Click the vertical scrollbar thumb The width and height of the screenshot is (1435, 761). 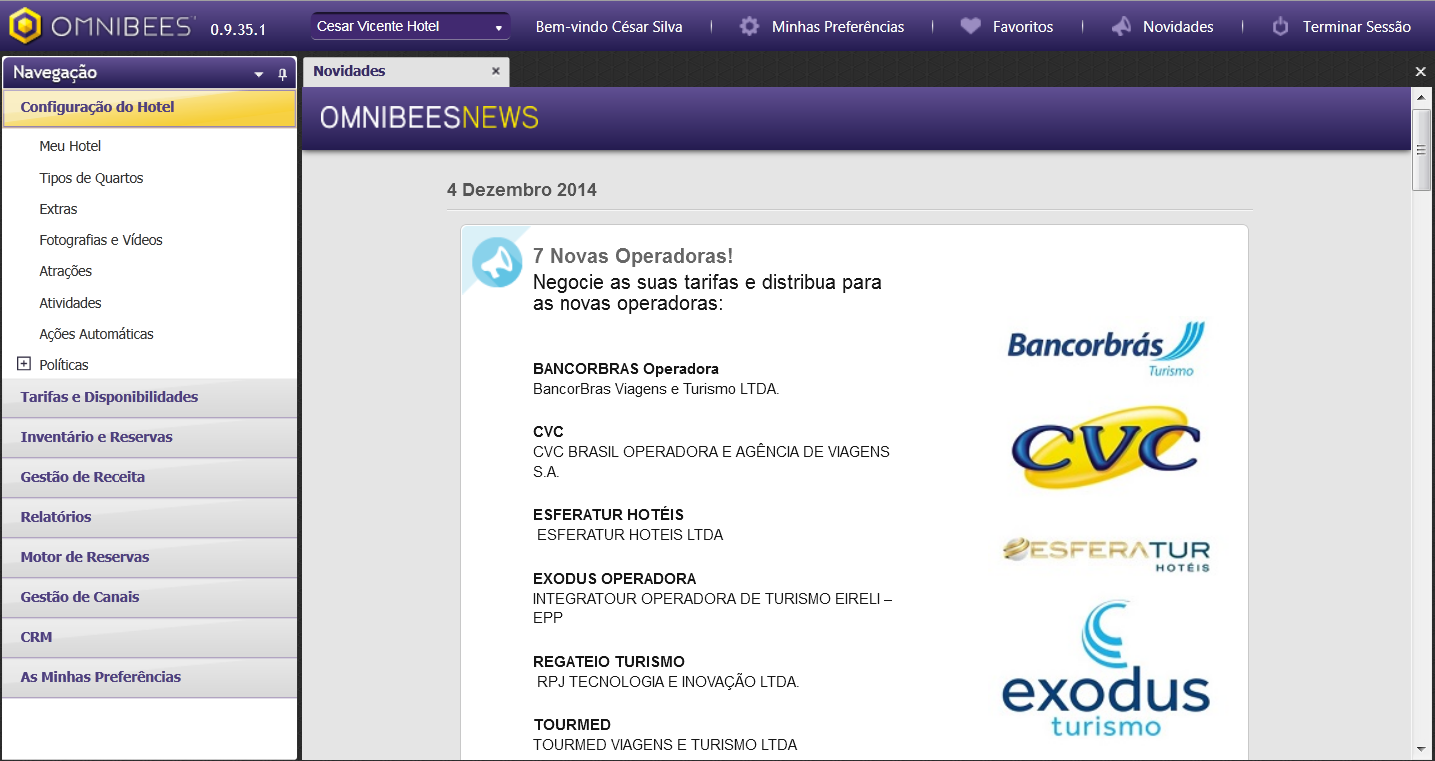click(1422, 150)
